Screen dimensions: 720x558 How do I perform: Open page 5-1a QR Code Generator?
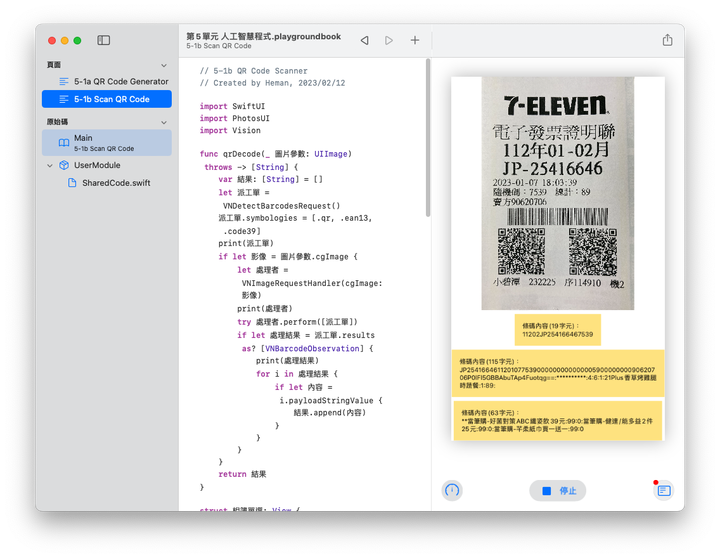pos(120,81)
